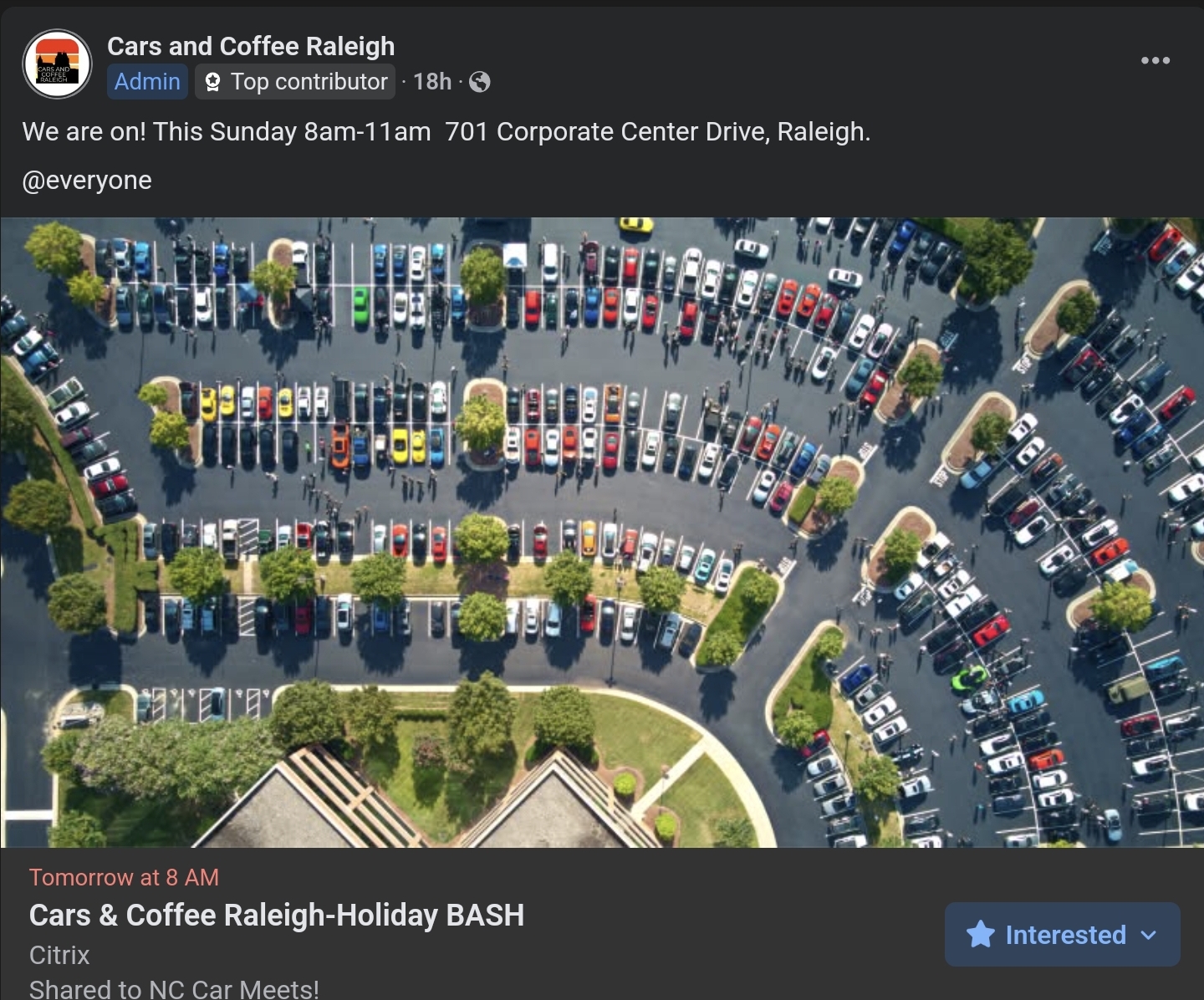Expand the Interested dropdown chevron

coord(1149,935)
